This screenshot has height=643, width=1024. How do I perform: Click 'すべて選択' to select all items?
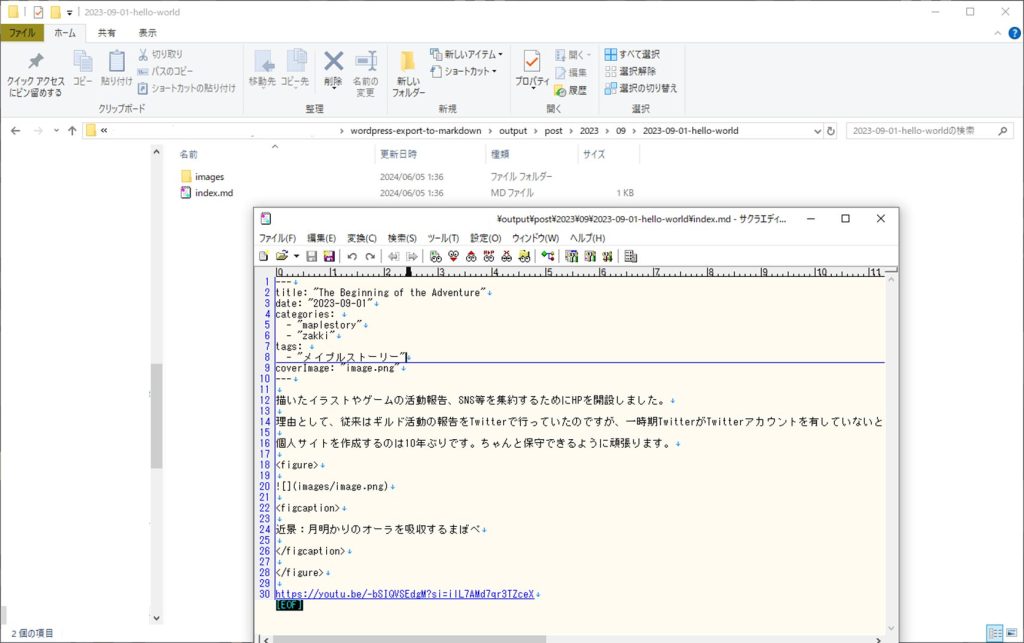(x=631, y=54)
